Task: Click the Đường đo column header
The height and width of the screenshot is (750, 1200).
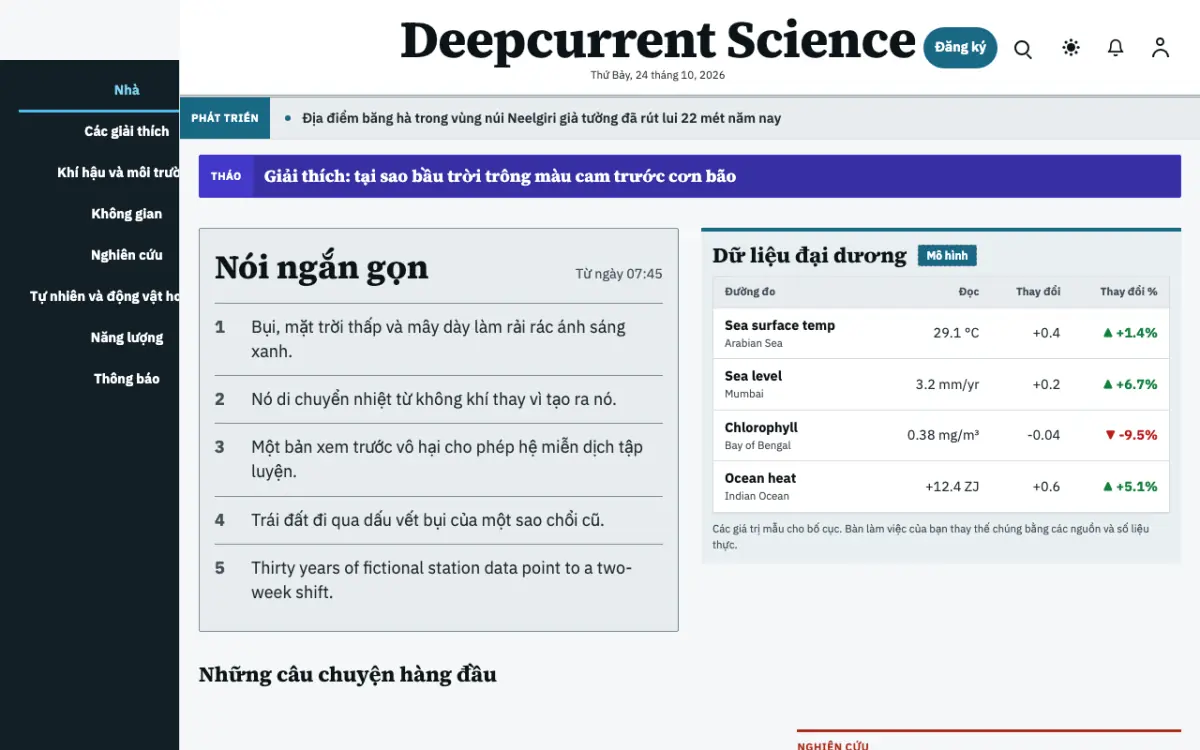Action: pyautogui.click(x=750, y=292)
